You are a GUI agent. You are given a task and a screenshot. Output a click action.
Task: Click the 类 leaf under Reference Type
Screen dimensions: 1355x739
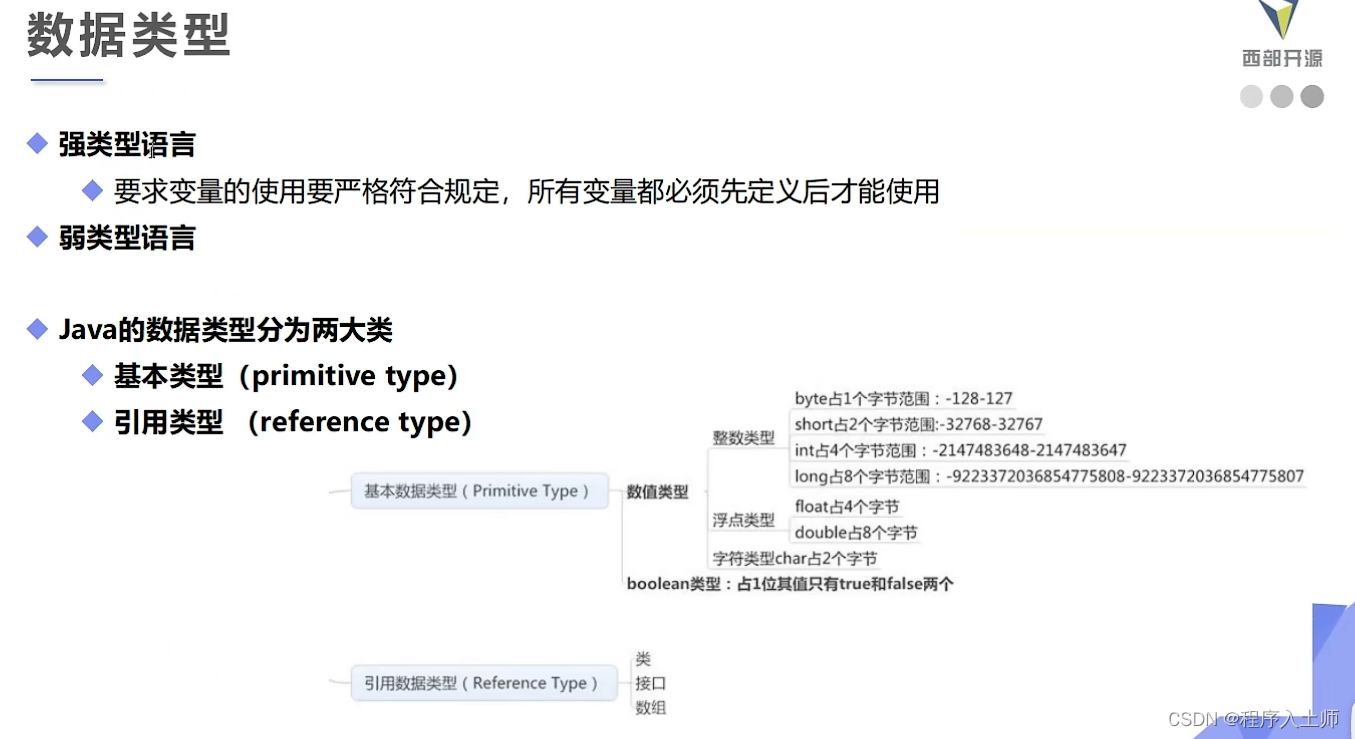[643, 660]
